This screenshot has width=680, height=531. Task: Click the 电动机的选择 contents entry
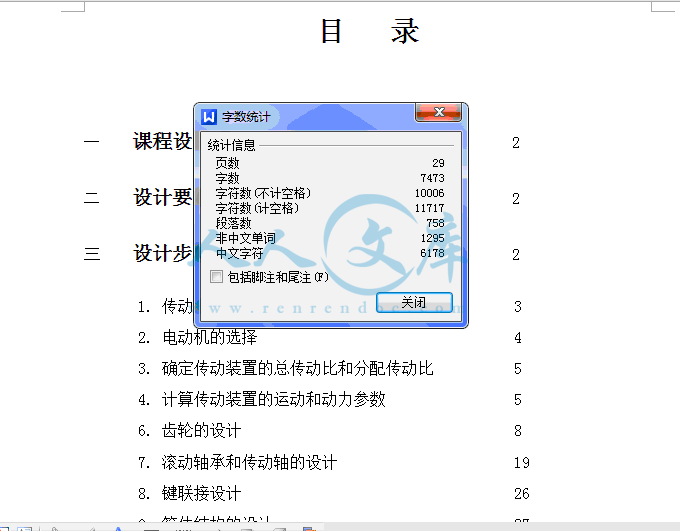coord(210,337)
